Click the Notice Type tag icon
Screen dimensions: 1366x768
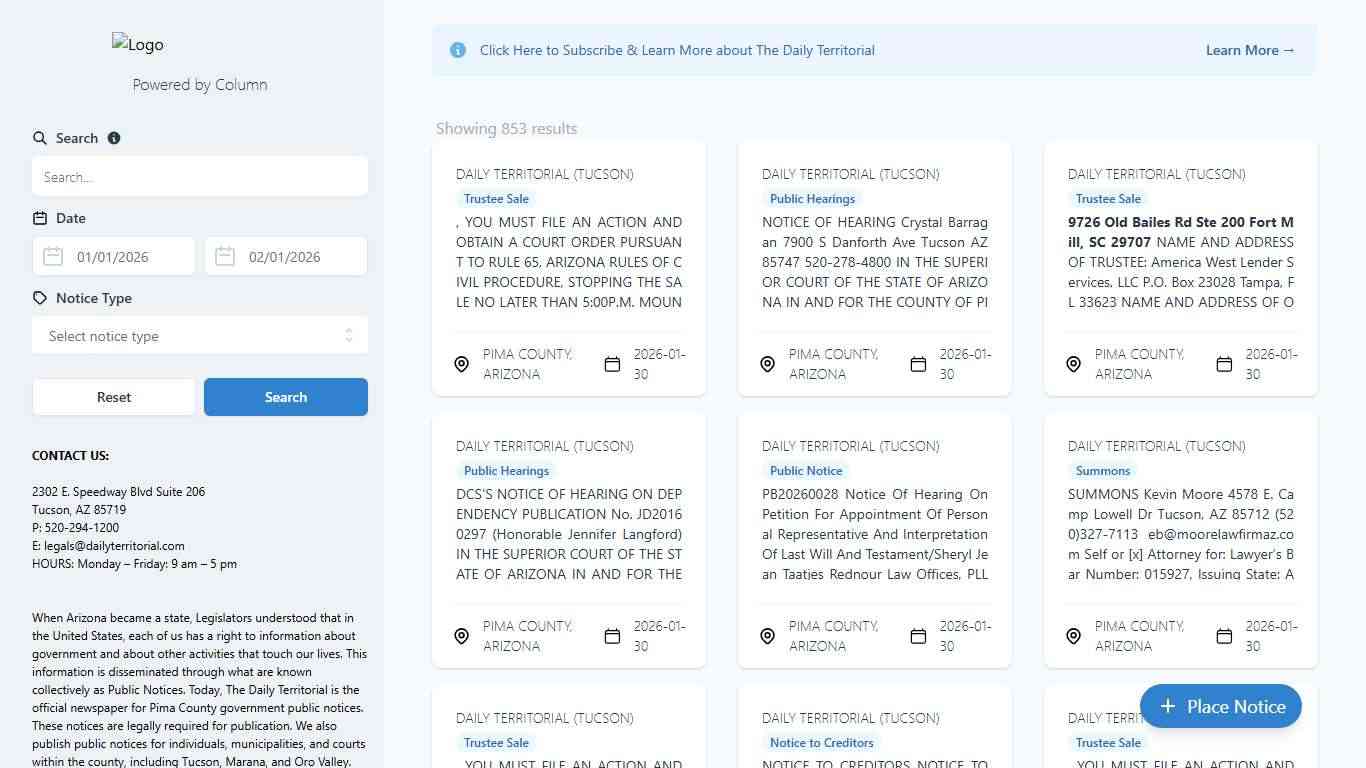[40, 298]
